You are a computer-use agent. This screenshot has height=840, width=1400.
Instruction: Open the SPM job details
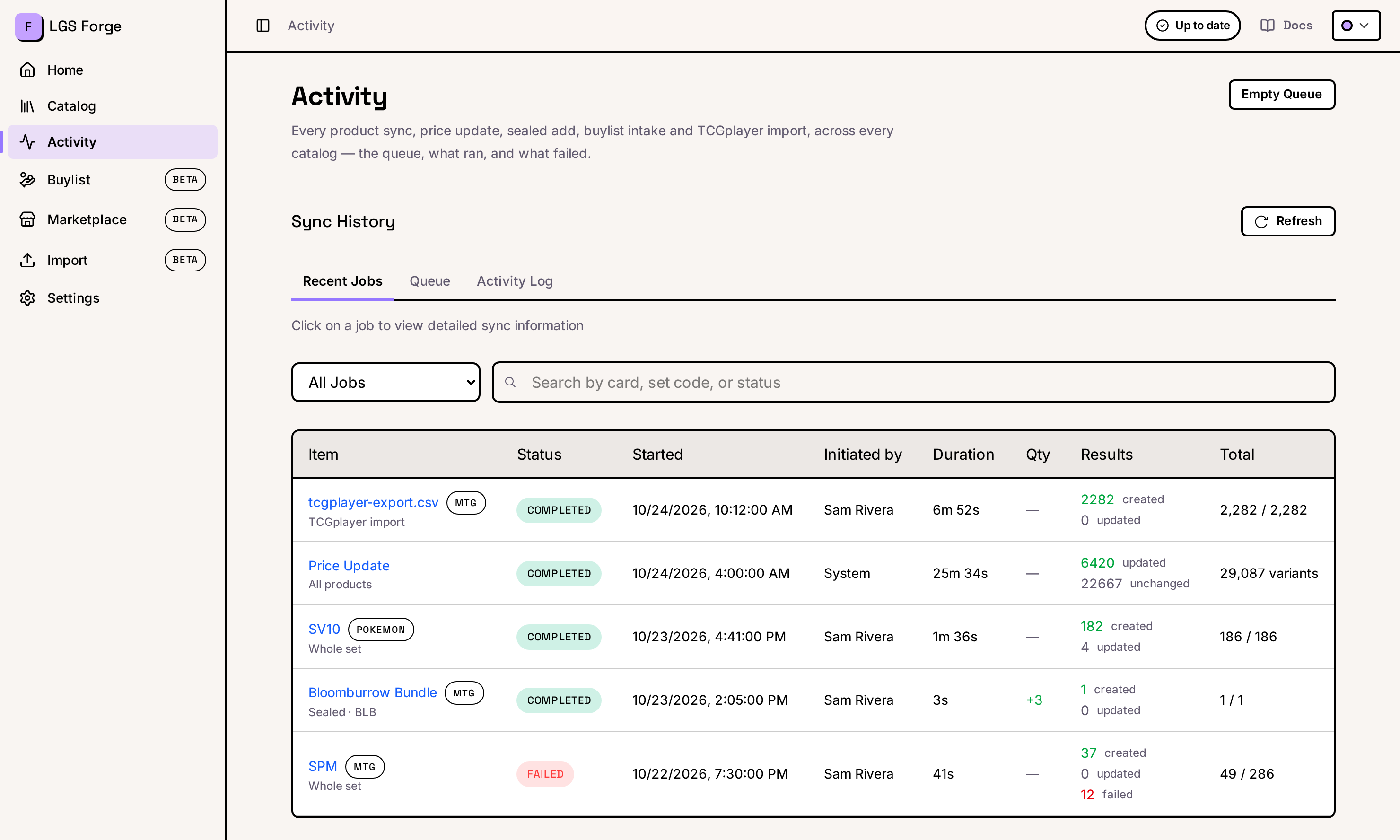tap(323, 766)
